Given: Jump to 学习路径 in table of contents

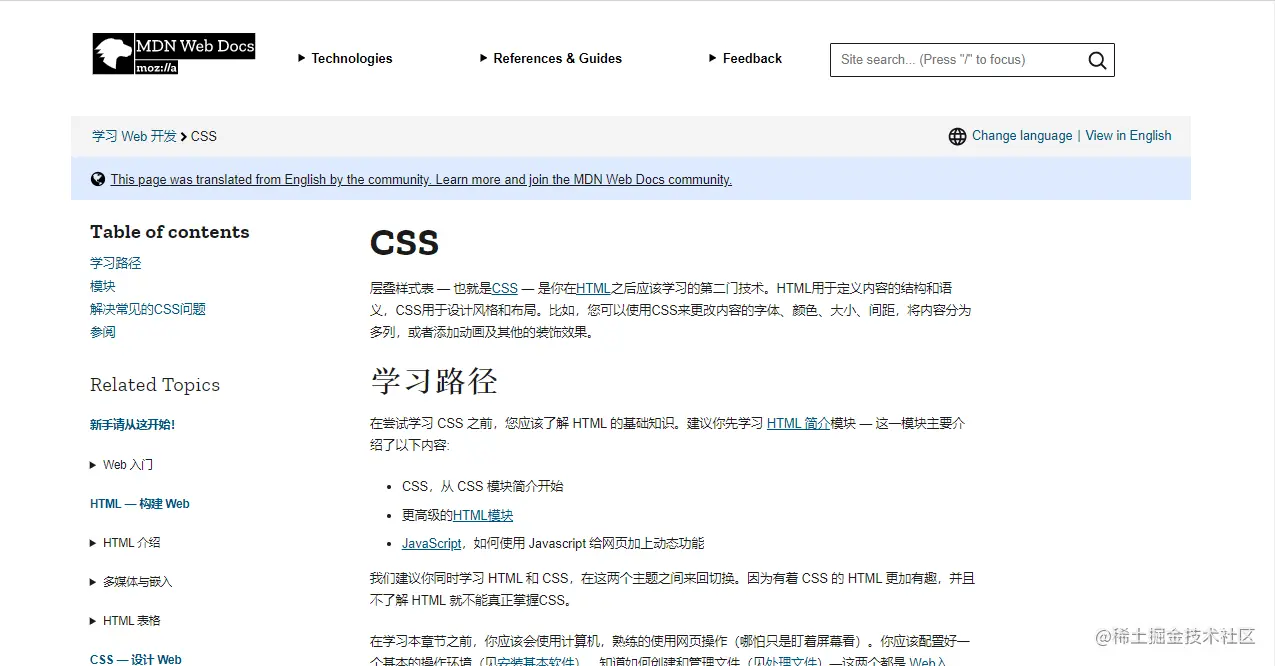Looking at the screenshot, I should (116, 263).
